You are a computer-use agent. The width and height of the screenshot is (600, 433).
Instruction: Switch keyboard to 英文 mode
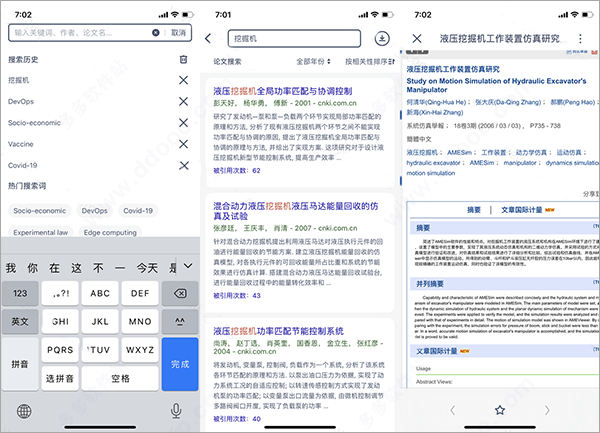coord(20,322)
